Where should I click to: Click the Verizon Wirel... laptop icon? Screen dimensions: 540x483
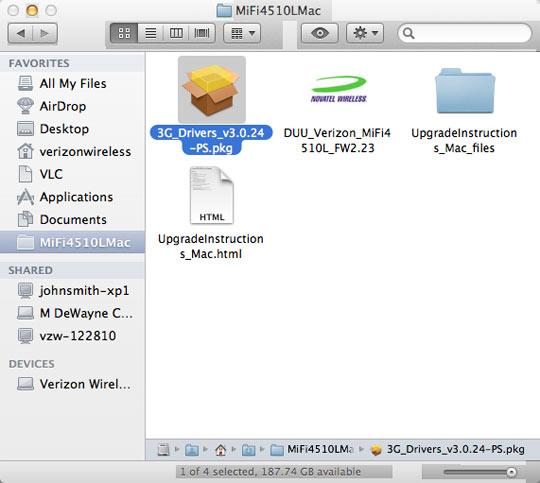pyautogui.click(x=25, y=384)
